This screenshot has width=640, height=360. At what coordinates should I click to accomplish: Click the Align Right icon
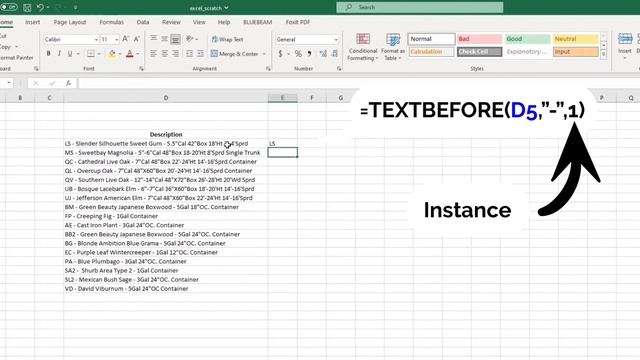176,53
